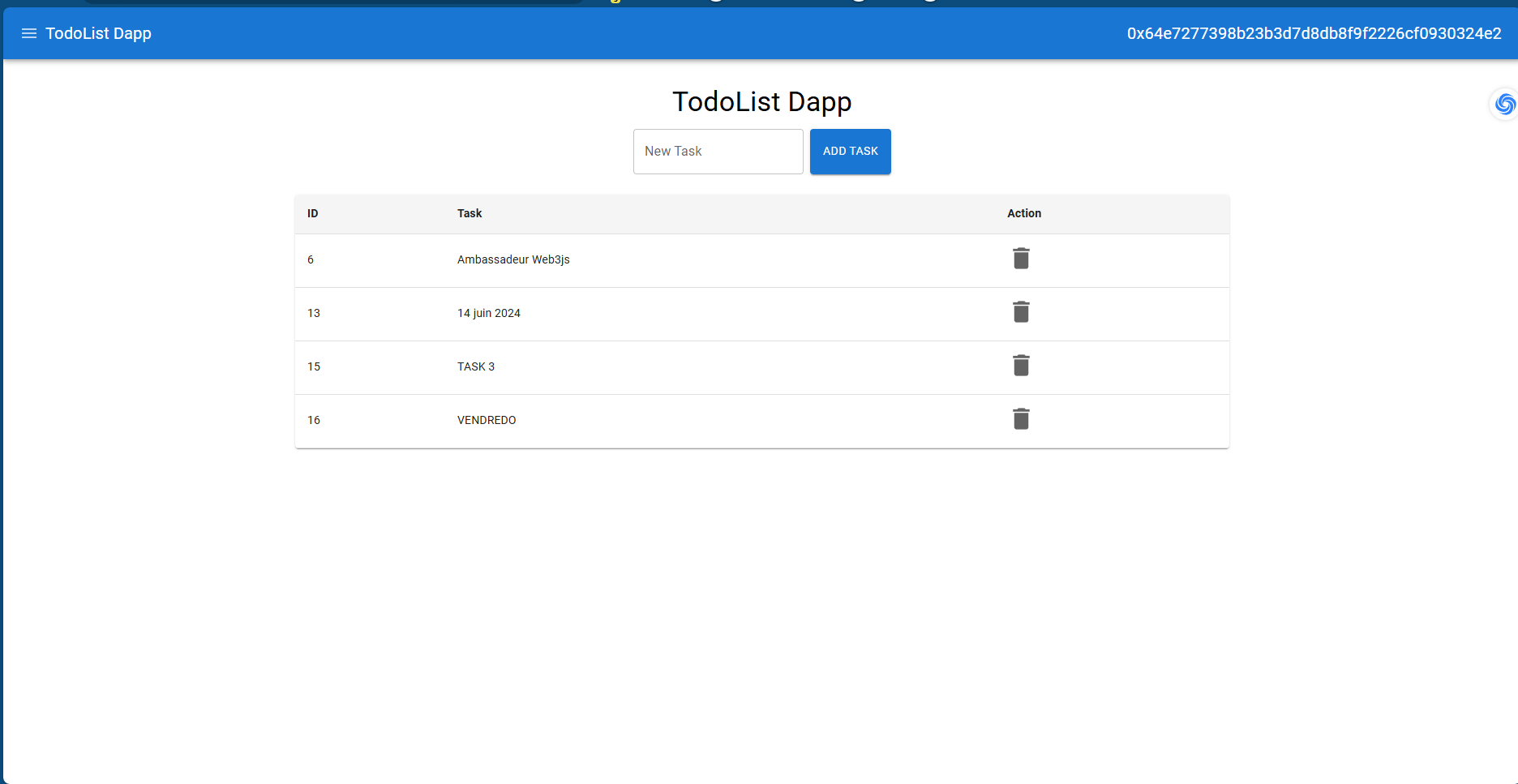Click the TodoList Dapp app bar title
Screen dimensions: 1518x784
click(98, 33)
